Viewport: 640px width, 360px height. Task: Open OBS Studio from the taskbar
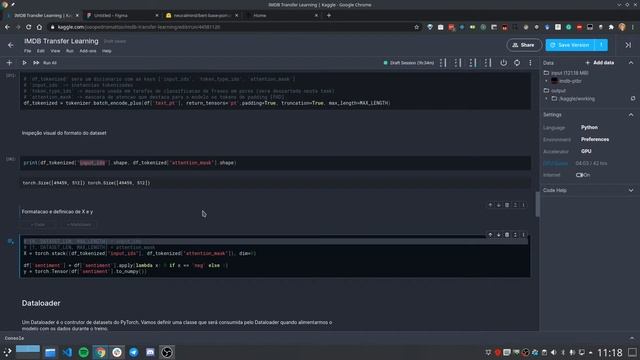(167, 352)
